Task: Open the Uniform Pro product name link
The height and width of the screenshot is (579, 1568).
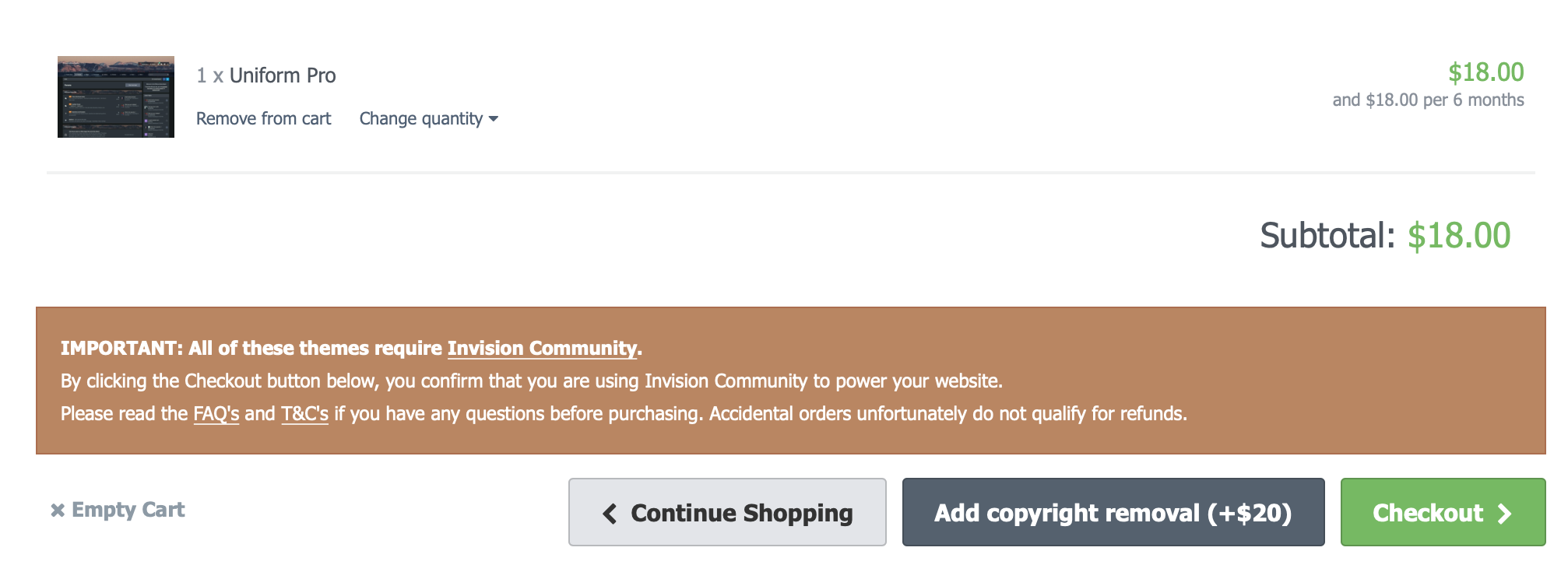Action: pyautogui.click(x=283, y=75)
